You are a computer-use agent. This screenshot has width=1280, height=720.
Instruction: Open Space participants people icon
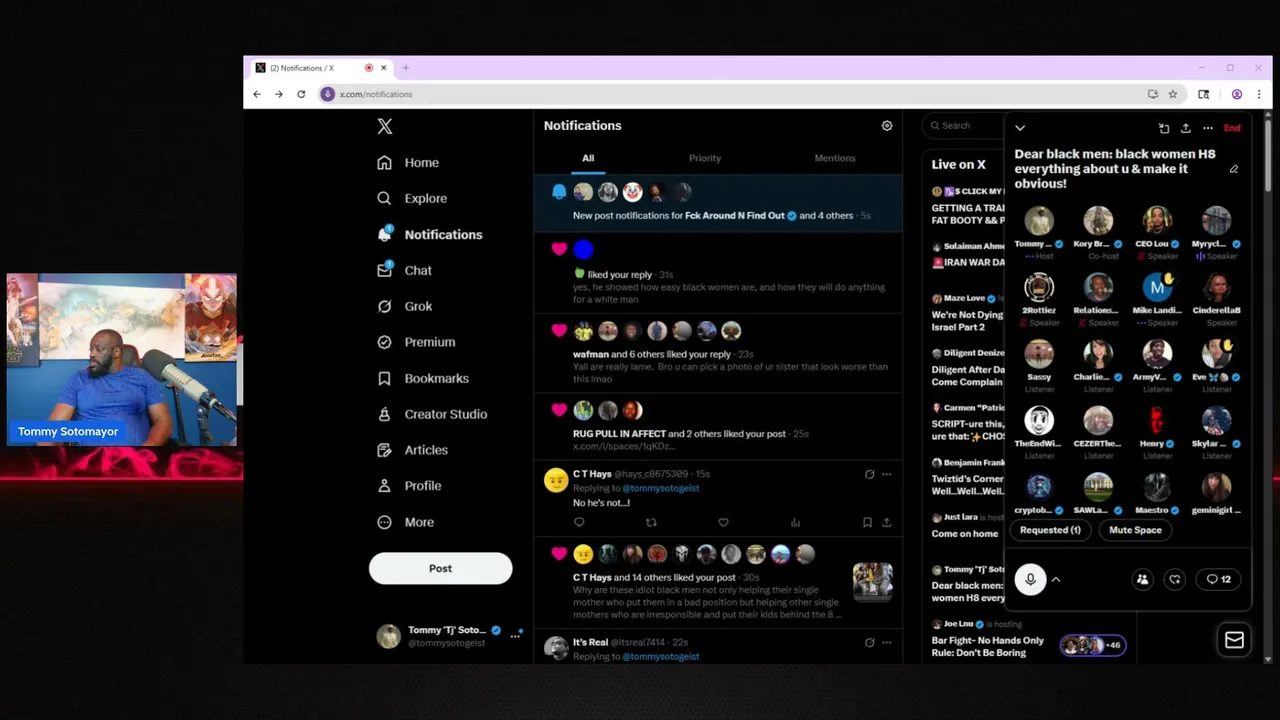pyautogui.click(x=1142, y=579)
